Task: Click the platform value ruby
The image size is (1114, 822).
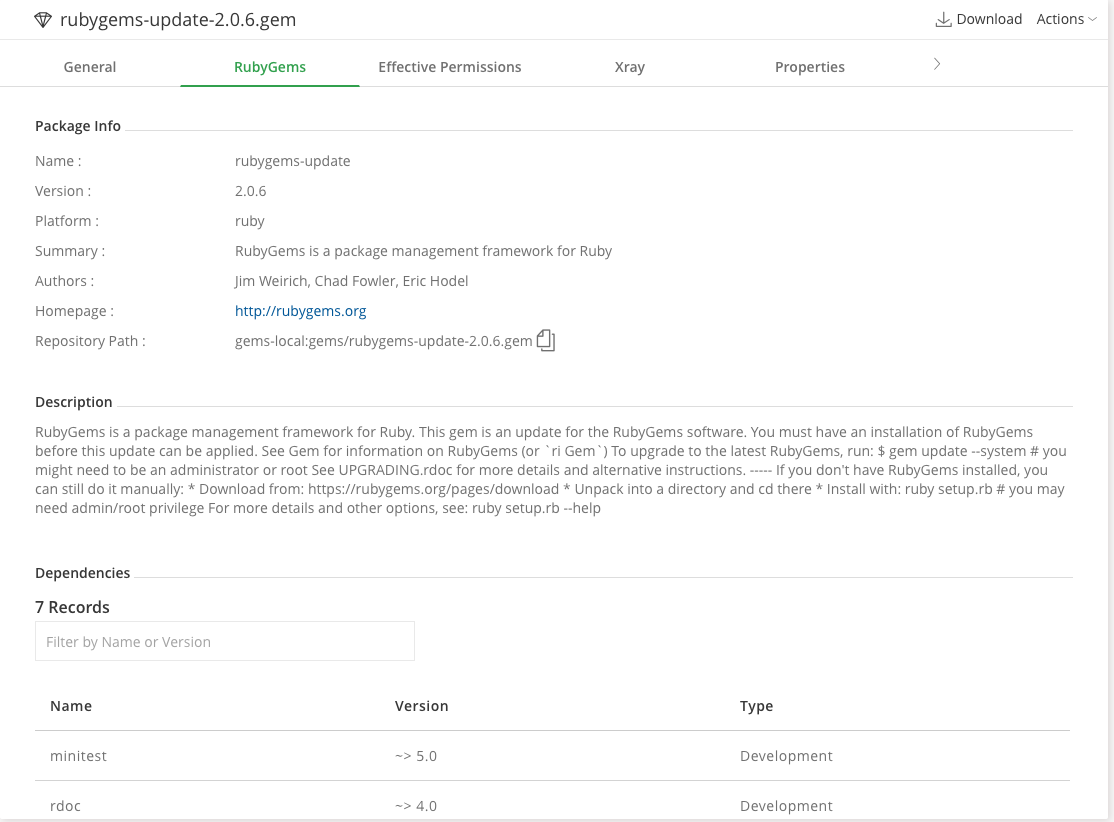Action: point(249,221)
